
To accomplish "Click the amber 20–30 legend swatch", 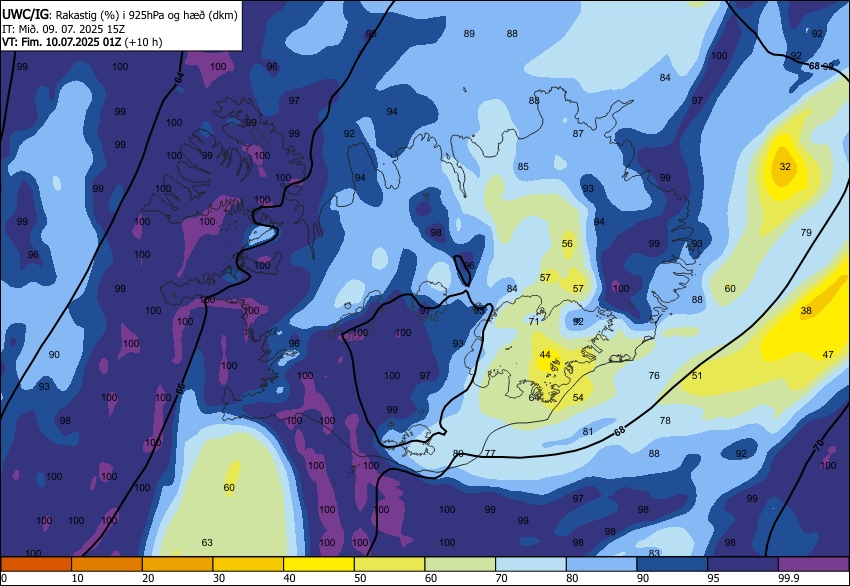I will 177,564.
